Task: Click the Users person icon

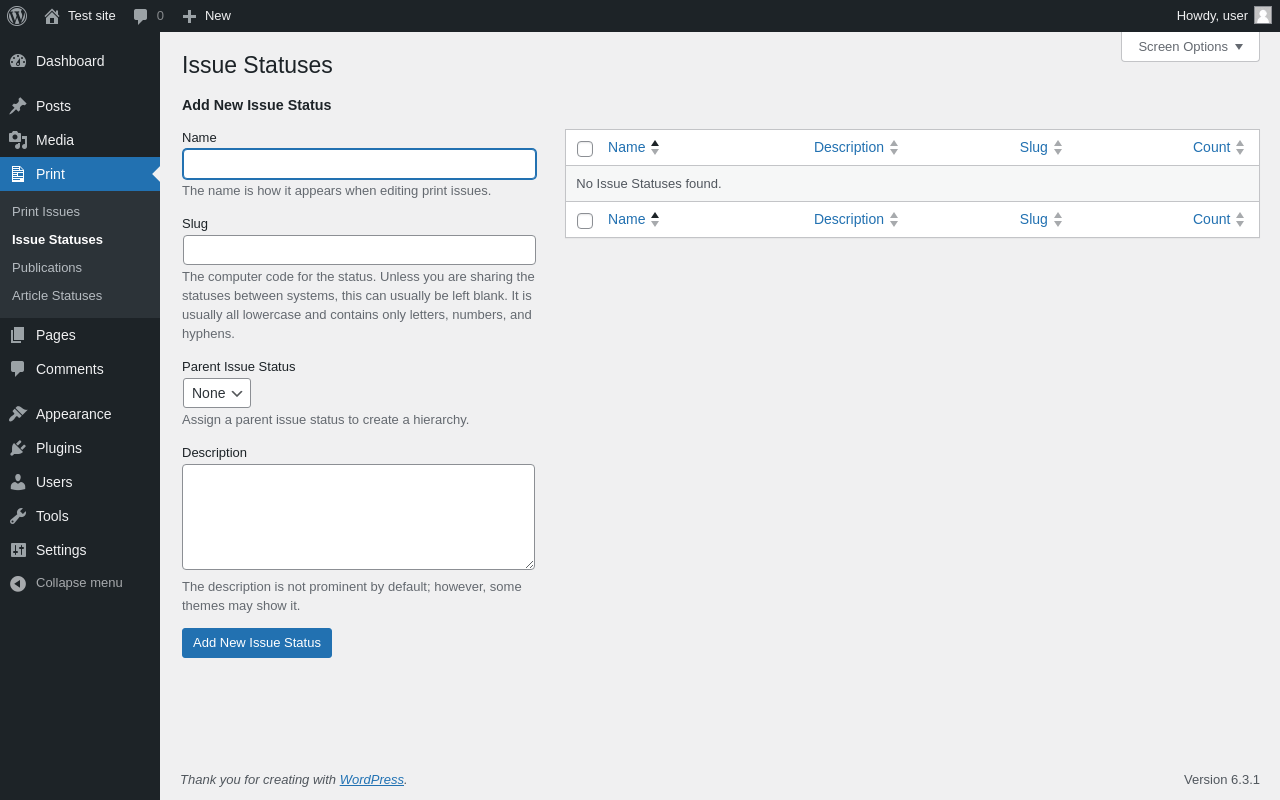Action: click(x=18, y=482)
